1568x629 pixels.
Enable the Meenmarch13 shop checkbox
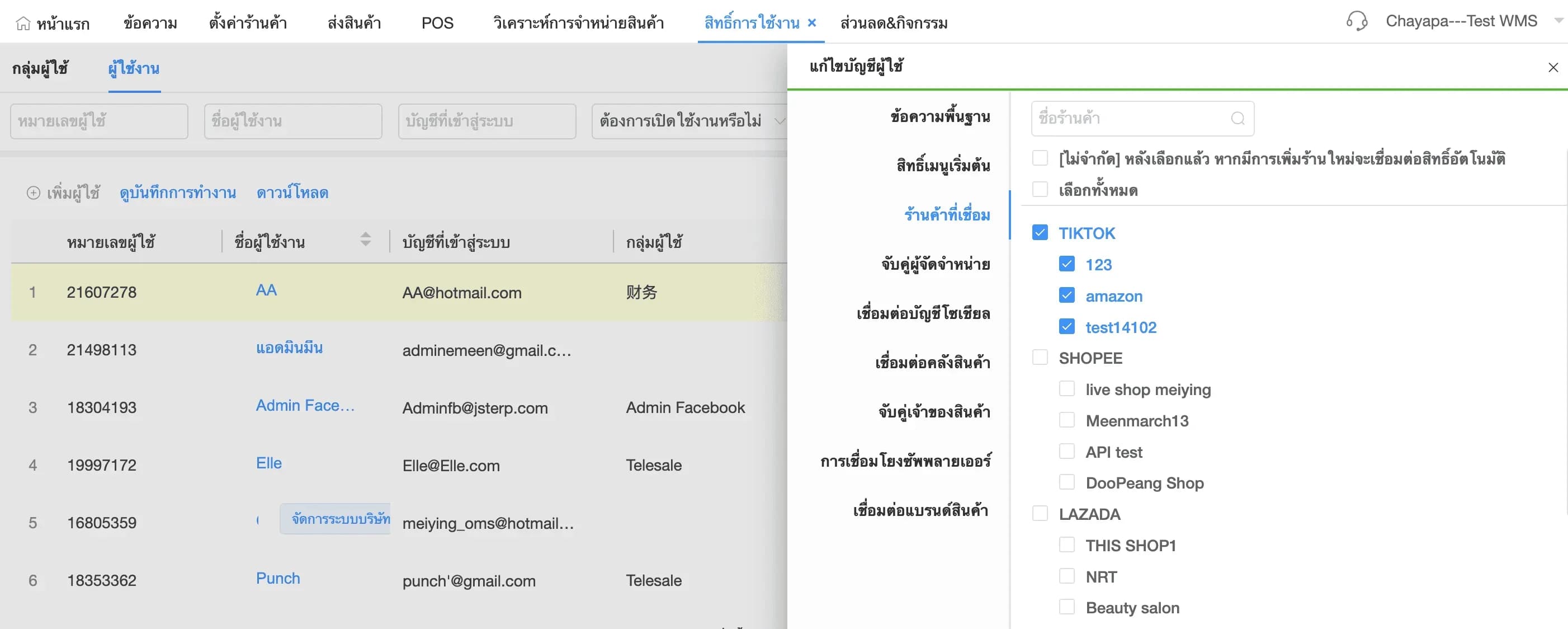1066,420
